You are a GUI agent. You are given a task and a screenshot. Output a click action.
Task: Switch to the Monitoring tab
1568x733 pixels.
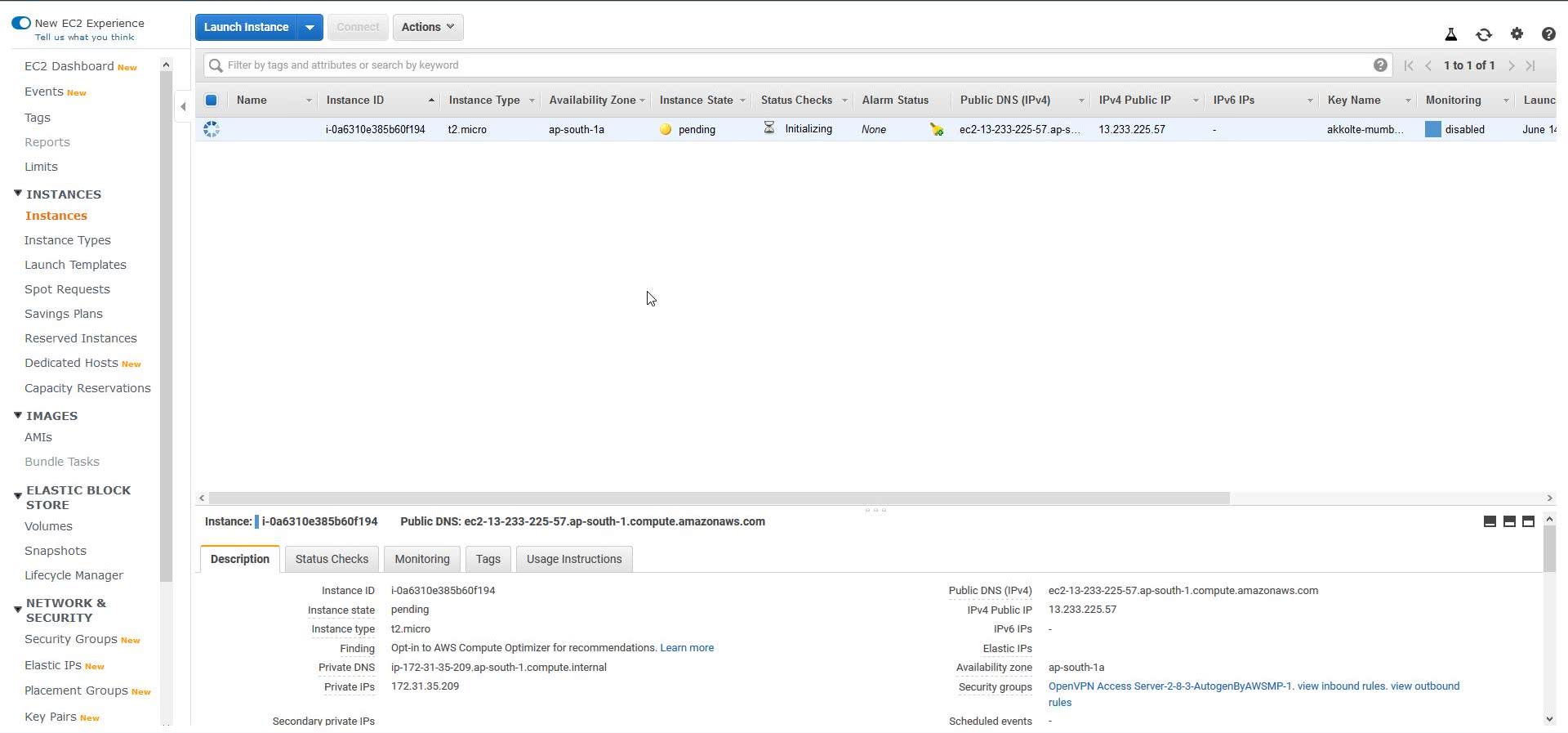point(422,559)
